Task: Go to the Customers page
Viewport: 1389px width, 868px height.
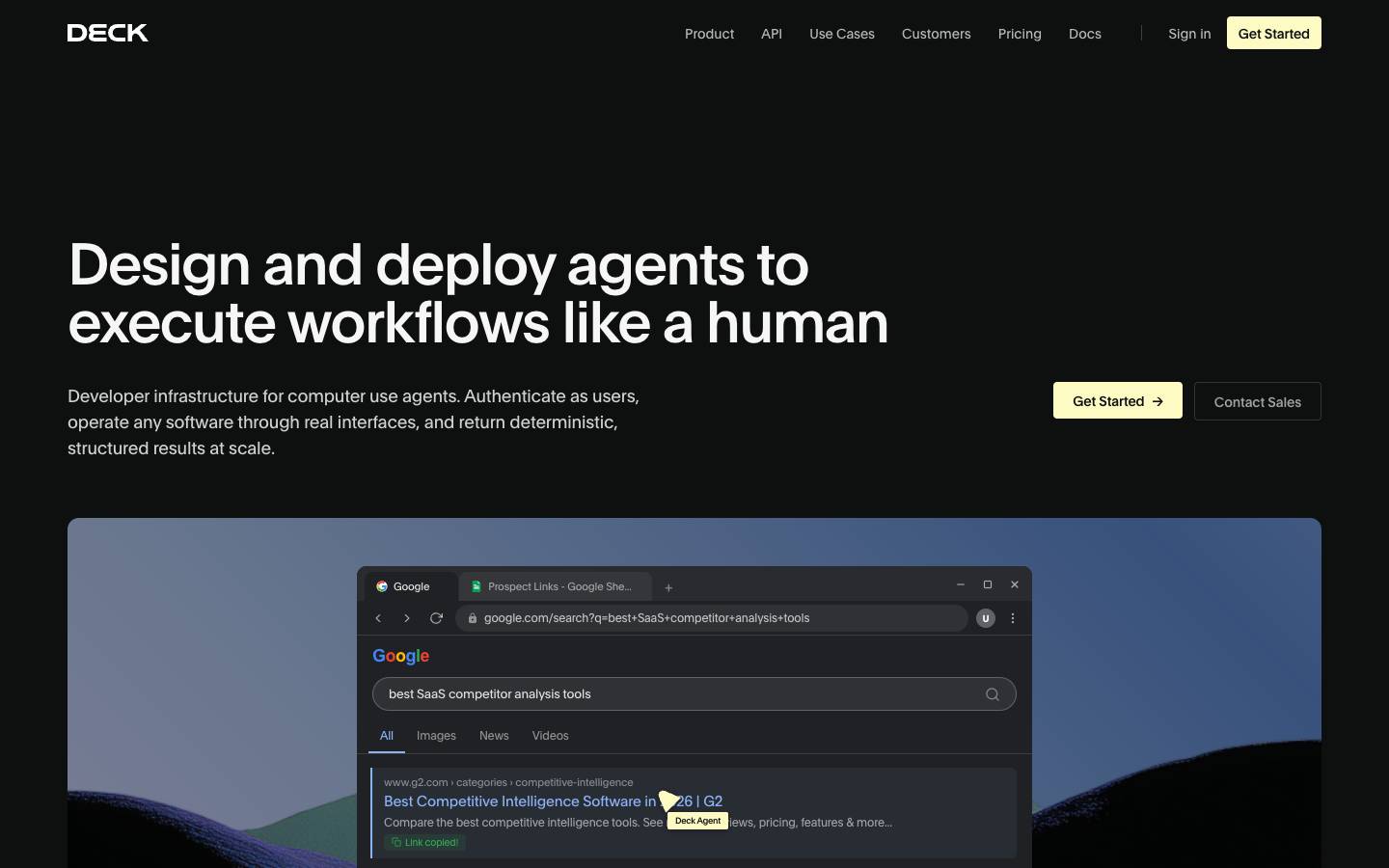Action: pyautogui.click(x=937, y=34)
